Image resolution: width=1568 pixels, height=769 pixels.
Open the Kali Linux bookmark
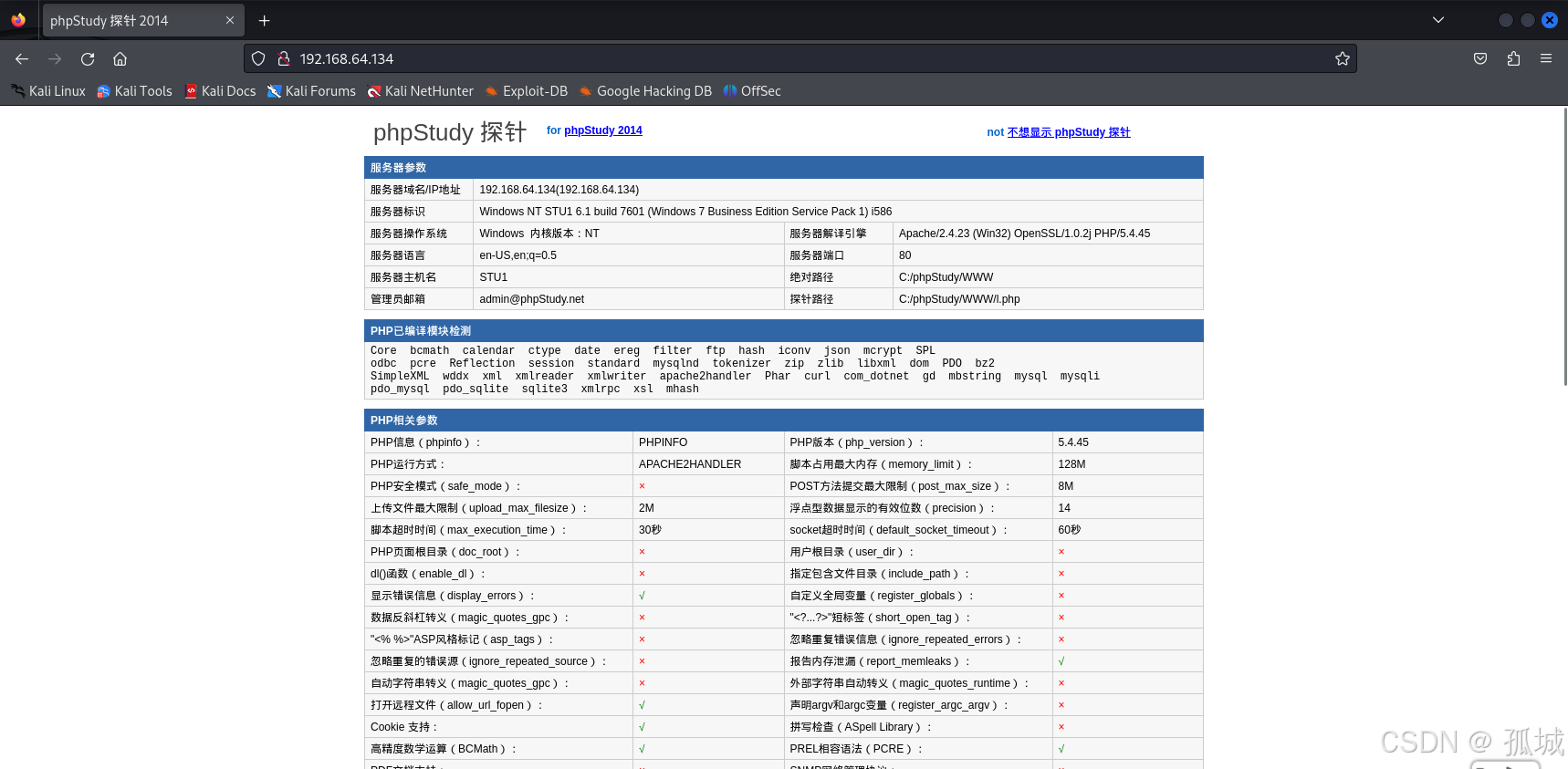point(48,91)
